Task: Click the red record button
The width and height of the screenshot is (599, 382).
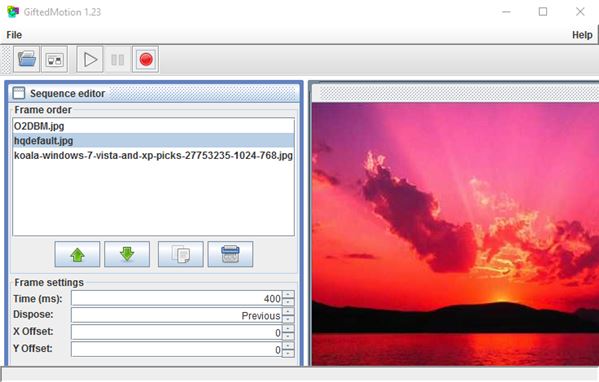Action: (146, 59)
